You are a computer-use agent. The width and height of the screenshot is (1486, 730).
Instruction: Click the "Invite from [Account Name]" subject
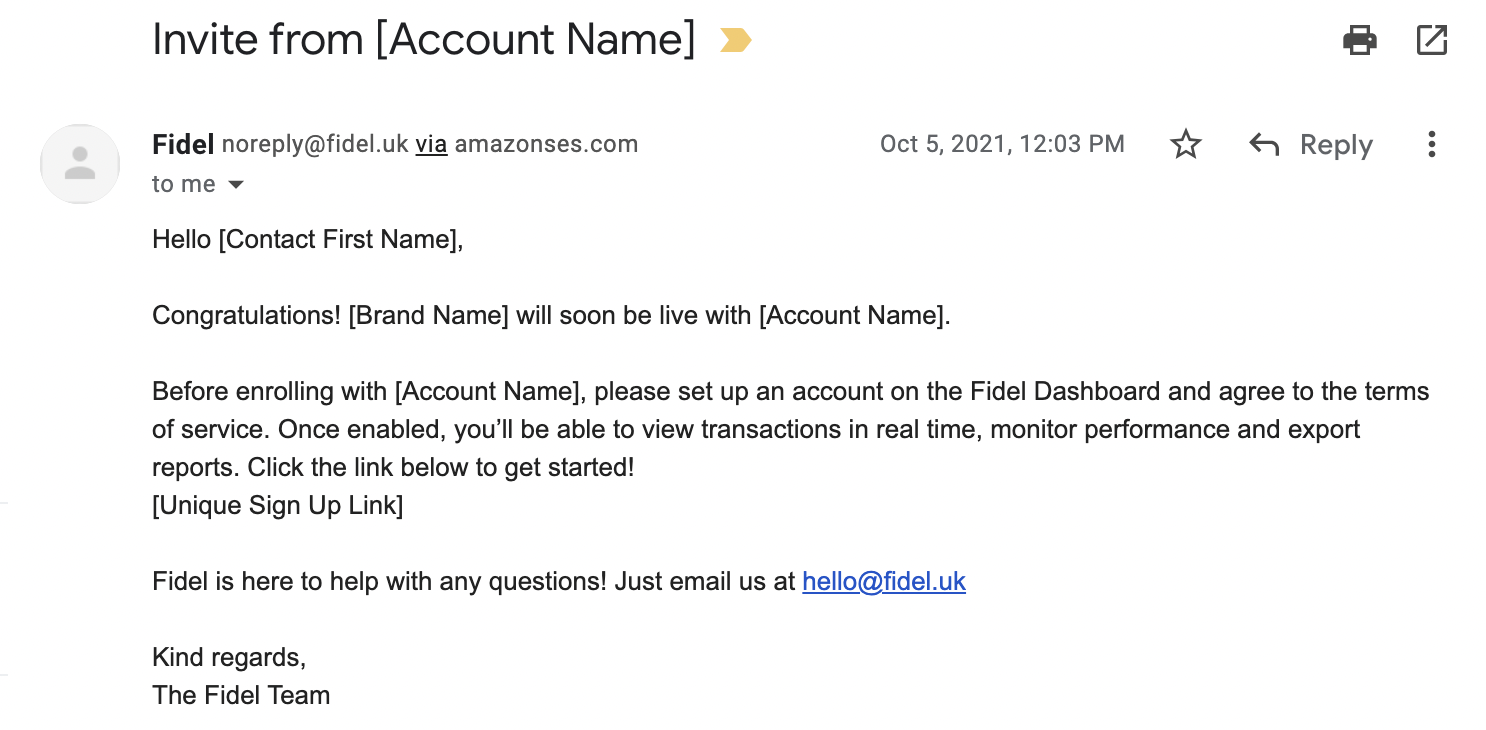[x=423, y=40]
